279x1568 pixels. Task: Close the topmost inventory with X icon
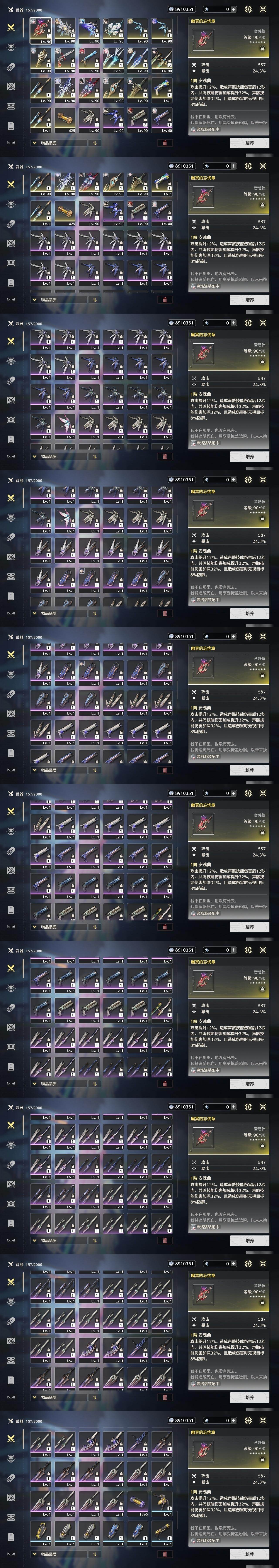click(263, 9)
